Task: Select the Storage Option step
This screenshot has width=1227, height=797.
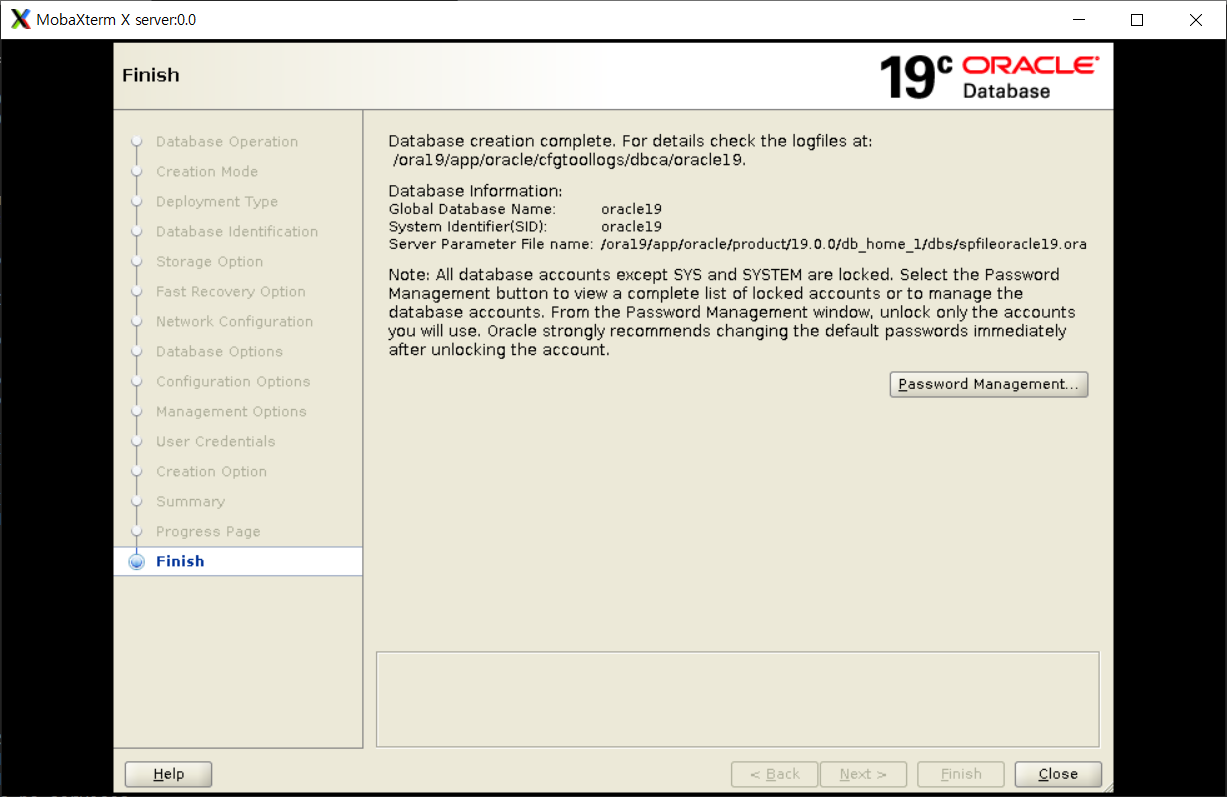Action: (x=210, y=262)
